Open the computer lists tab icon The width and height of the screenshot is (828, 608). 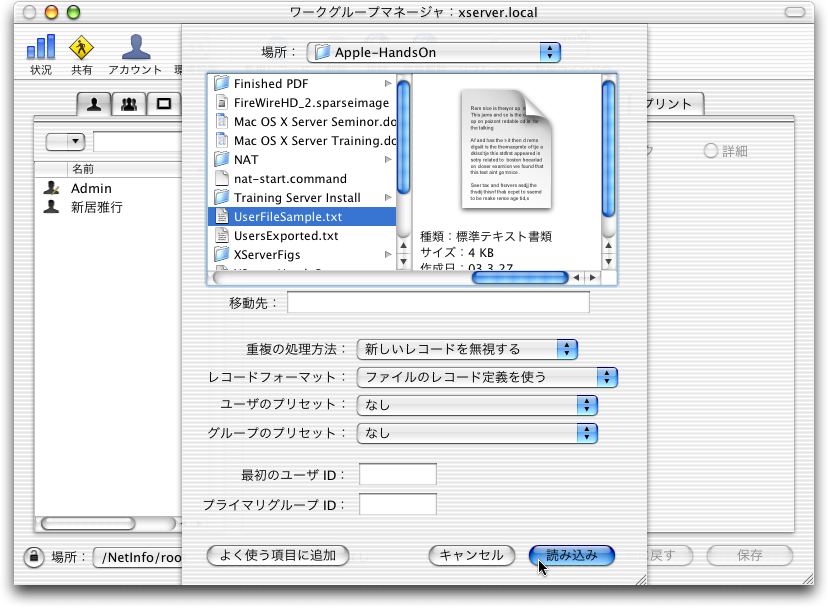pos(163,103)
